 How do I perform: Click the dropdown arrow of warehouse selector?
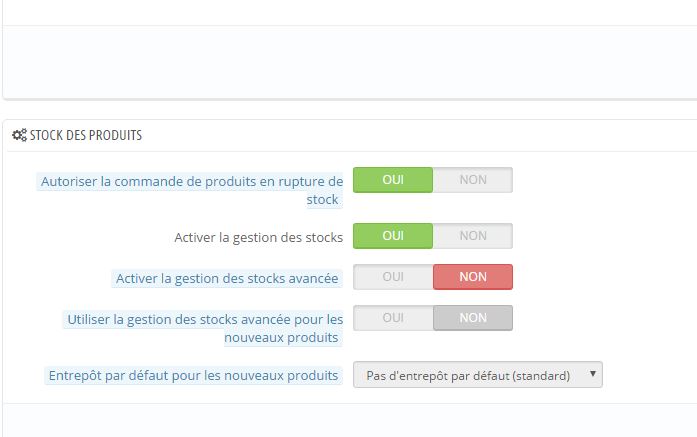(x=593, y=374)
